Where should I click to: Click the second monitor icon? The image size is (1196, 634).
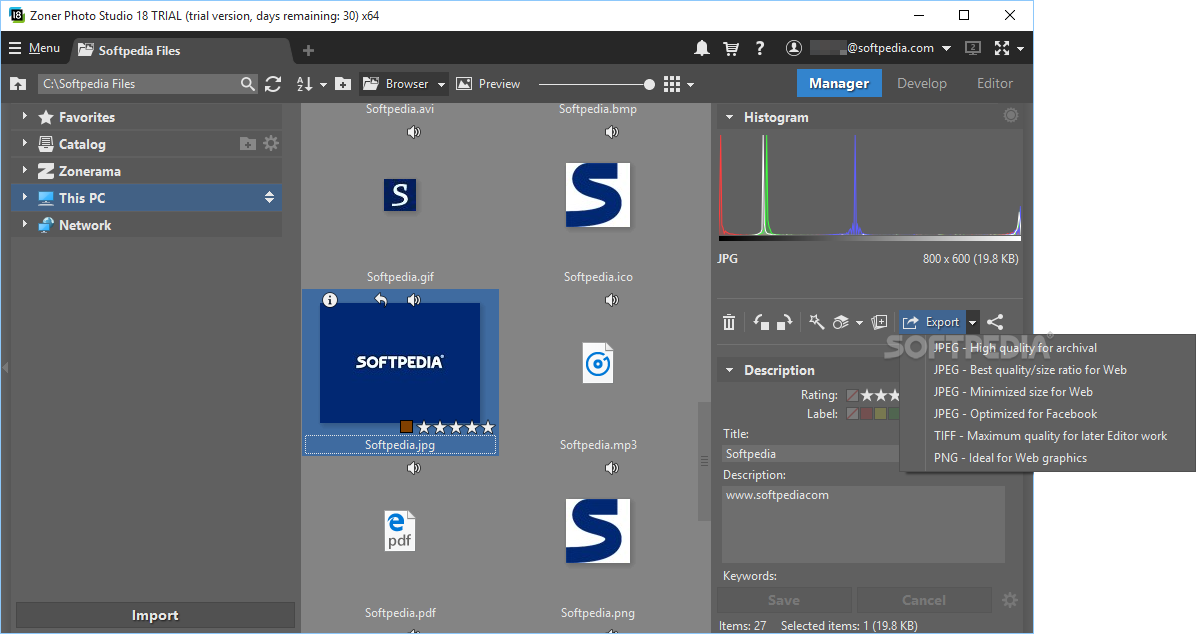[x=973, y=48]
